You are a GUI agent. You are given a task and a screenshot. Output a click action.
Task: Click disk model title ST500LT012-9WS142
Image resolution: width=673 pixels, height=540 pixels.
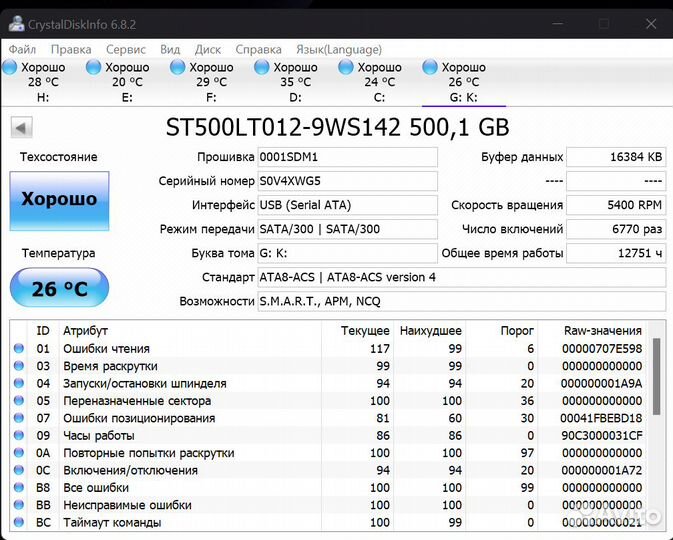click(x=283, y=127)
